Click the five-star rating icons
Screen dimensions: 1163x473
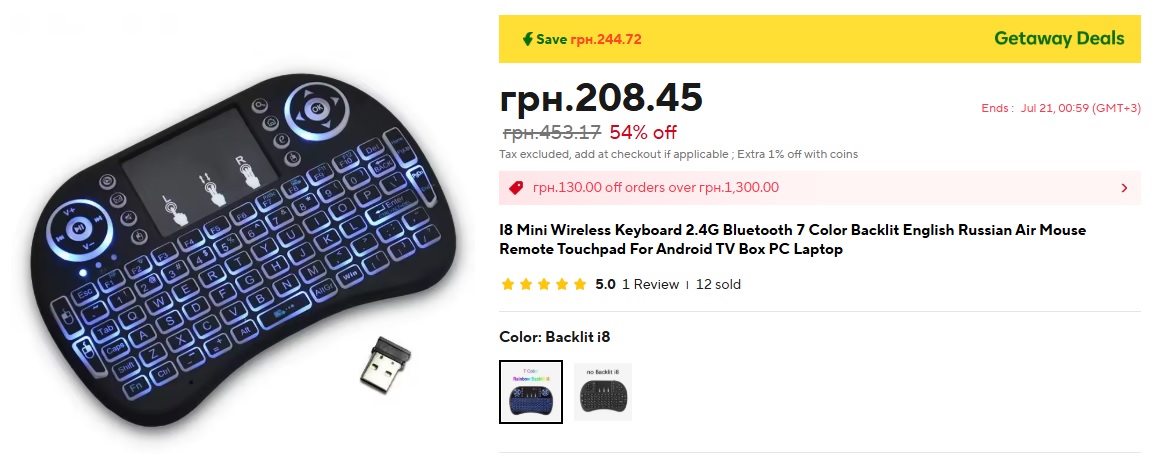point(544,284)
